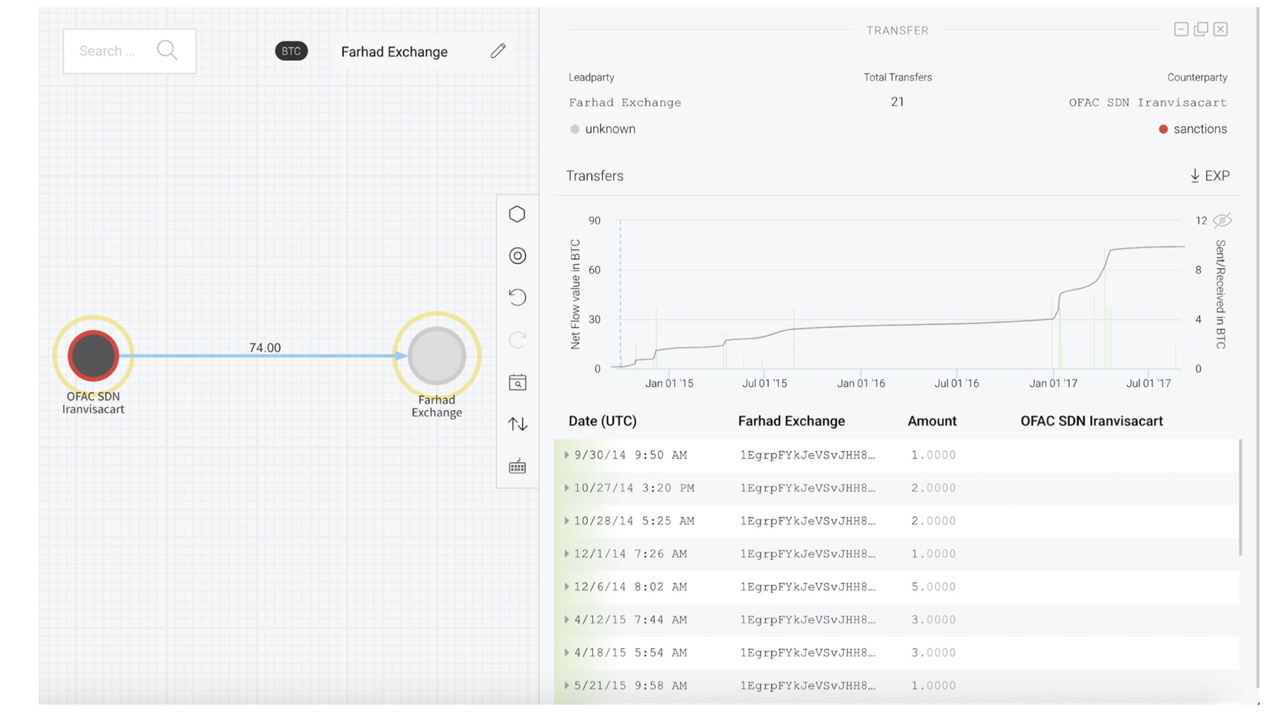Click the Total Transfers value 21
The width and height of the screenshot is (1280, 720).
[897, 102]
